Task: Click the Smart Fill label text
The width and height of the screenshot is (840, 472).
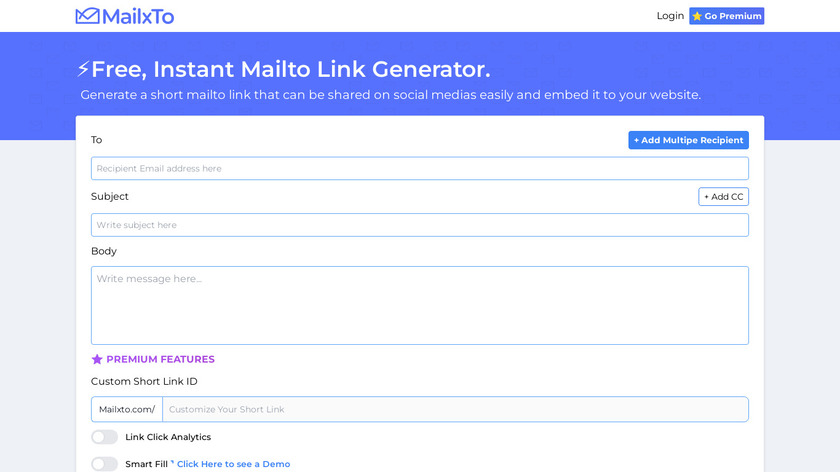Action: pos(146,464)
